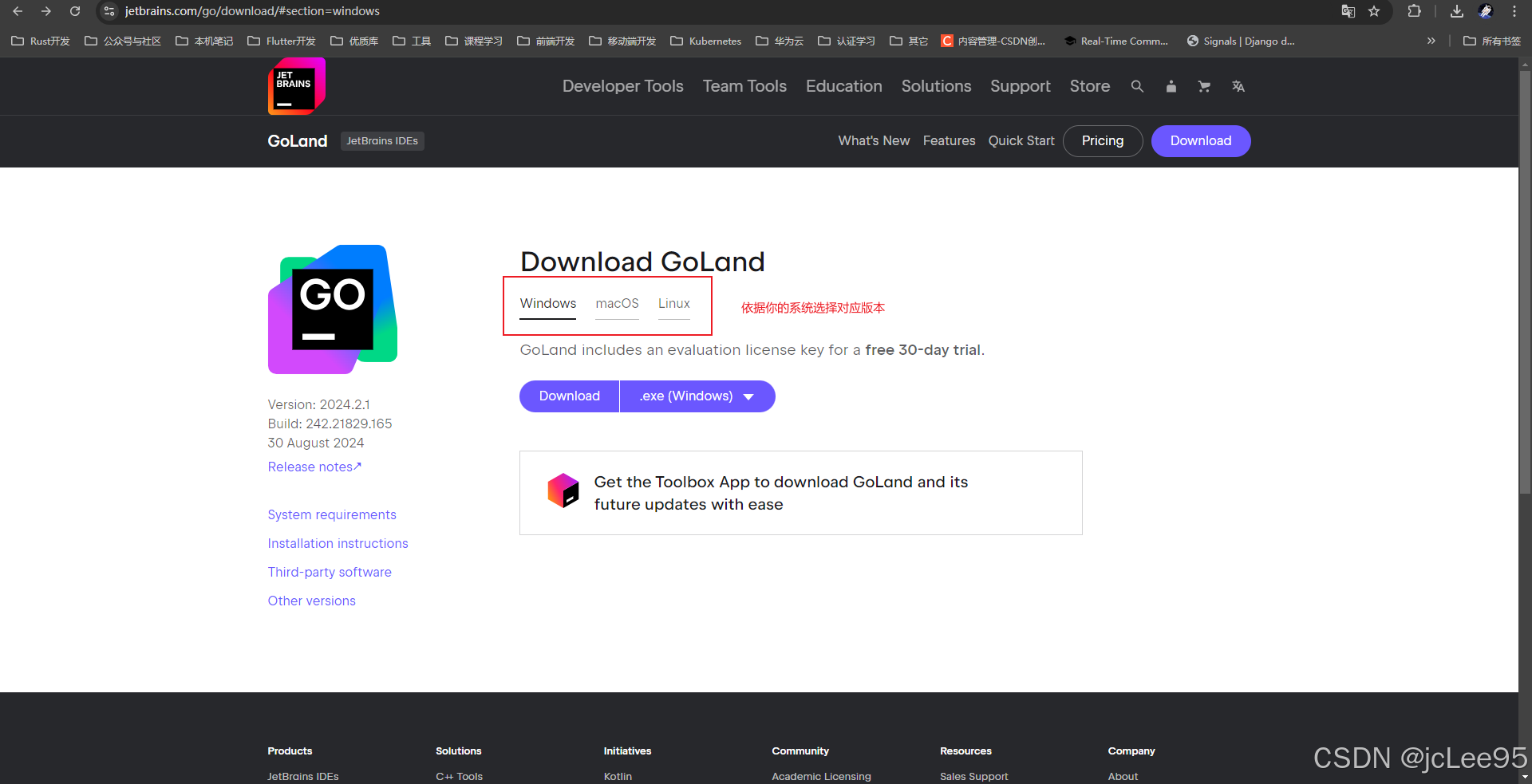Open the language selector icon
This screenshot has height=784, width=1532.
pos(1238,86)
